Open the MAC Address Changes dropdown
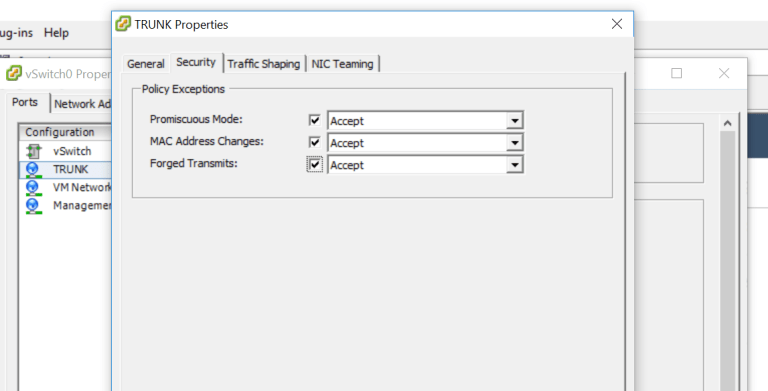 tap(514, 143)
